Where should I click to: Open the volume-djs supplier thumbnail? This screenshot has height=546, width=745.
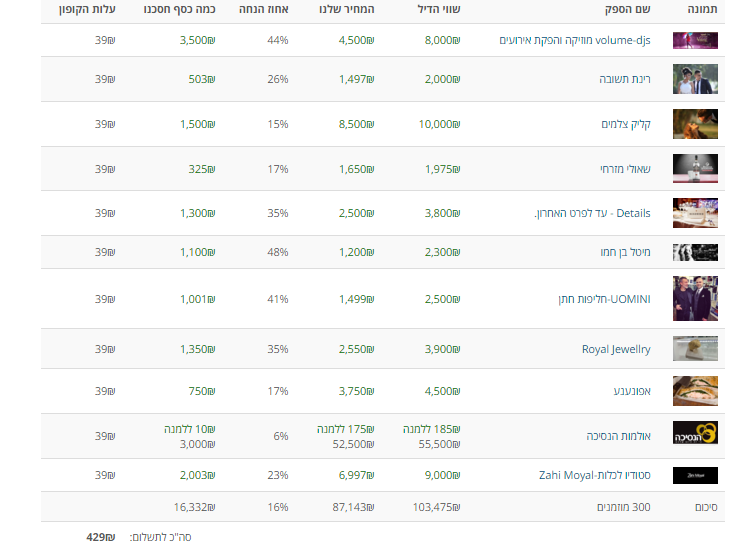(x=695, y=40)
